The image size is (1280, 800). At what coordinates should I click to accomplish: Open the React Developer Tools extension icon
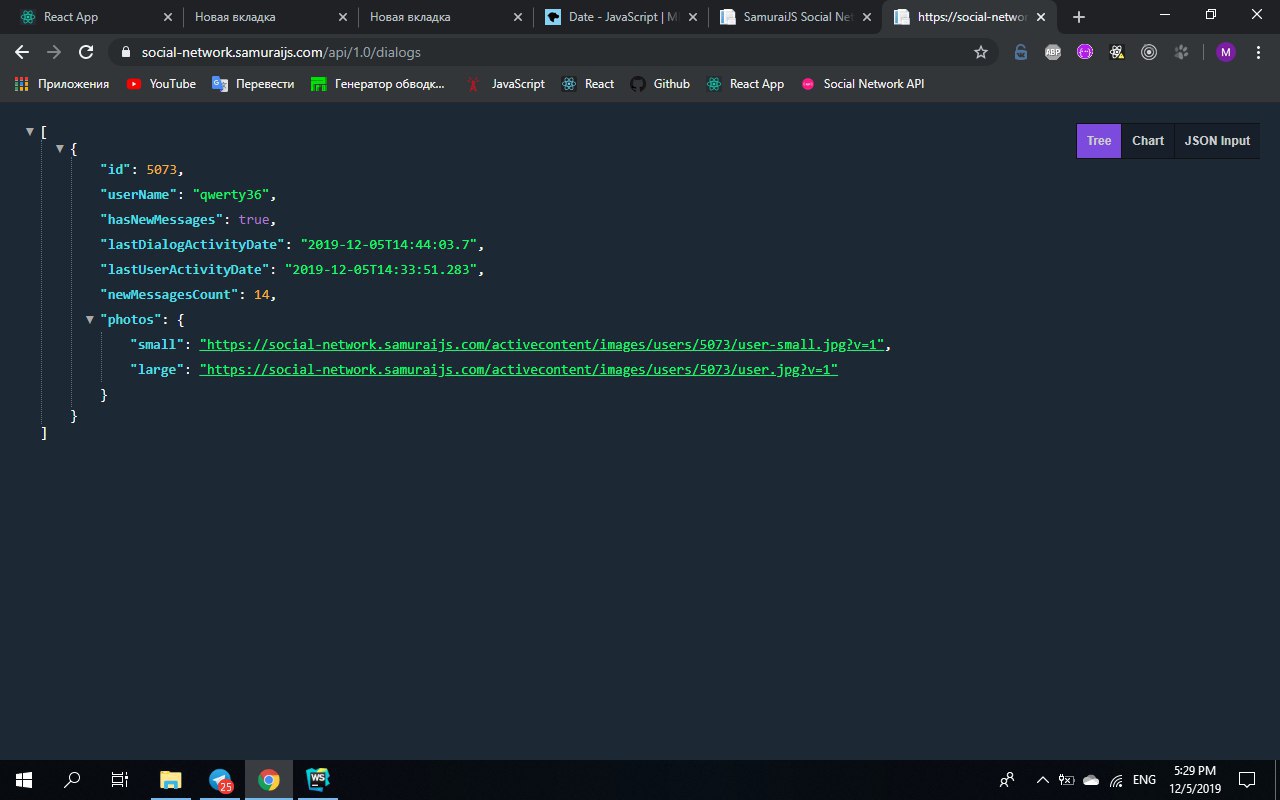coord(1117,52)
